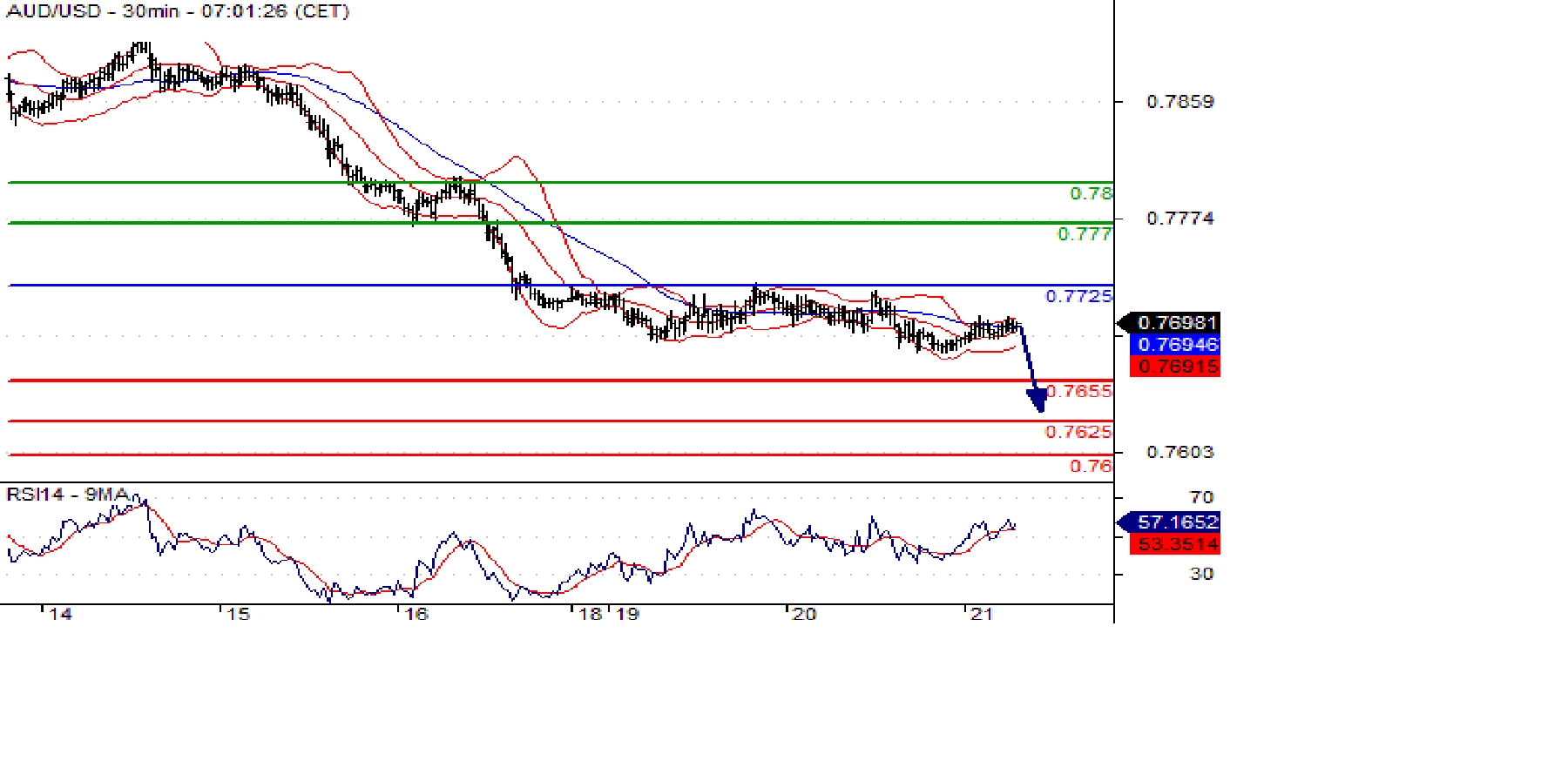Click the AUD/USD 30min chart title
Viewport: 1568px width, 761px height.
(178, 11)
